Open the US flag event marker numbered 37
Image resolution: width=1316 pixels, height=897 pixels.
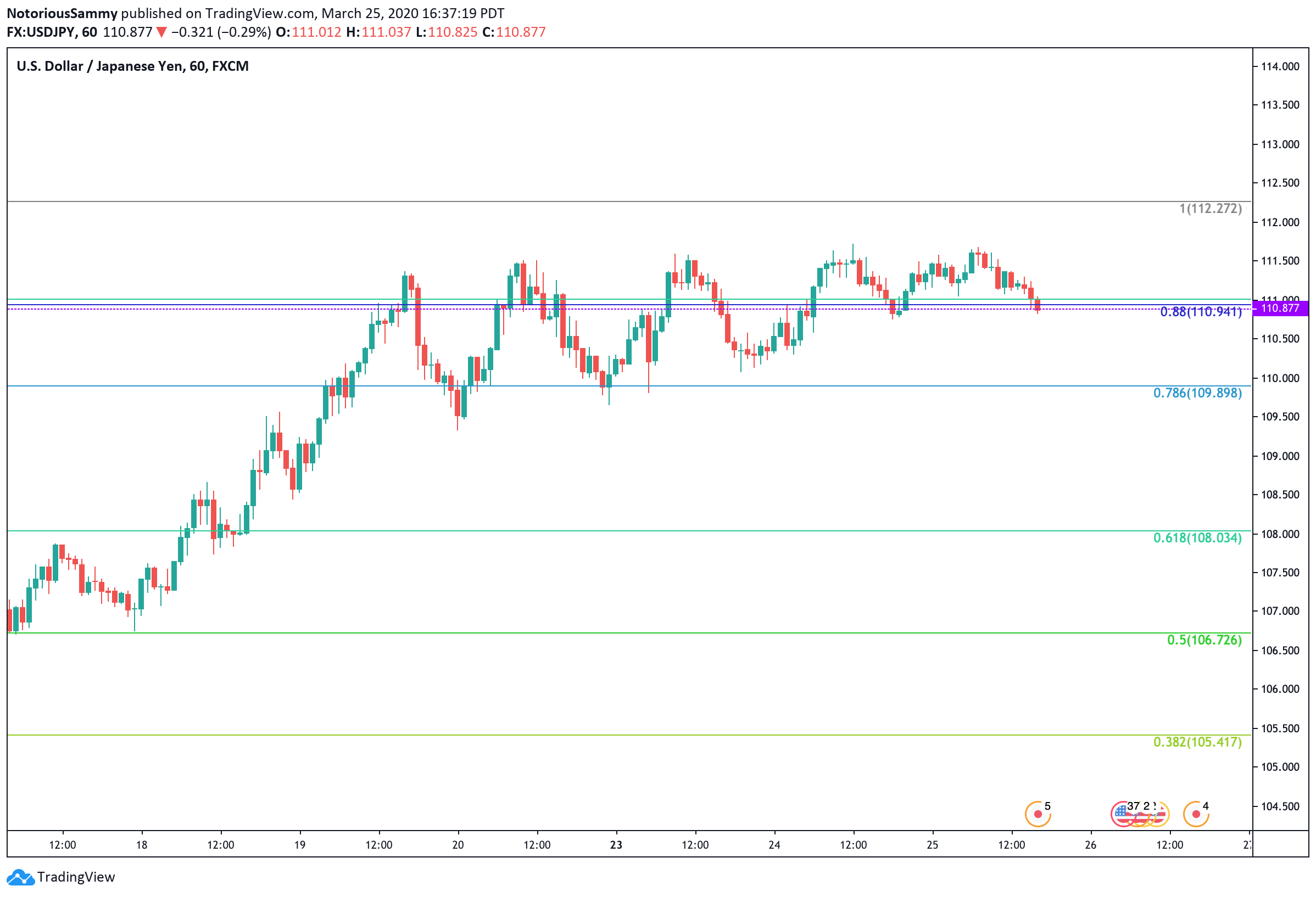(x=1124, y=814)
